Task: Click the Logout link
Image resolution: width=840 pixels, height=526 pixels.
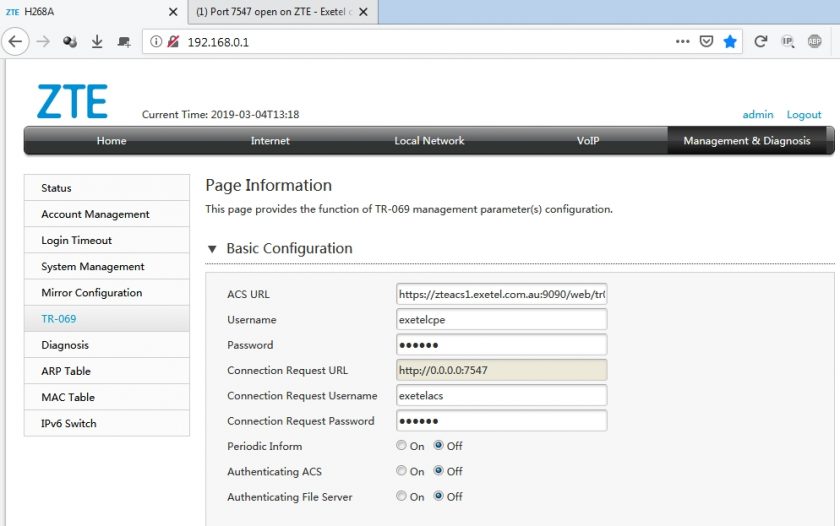Action: pyautogui.click(x=804, y=115)
